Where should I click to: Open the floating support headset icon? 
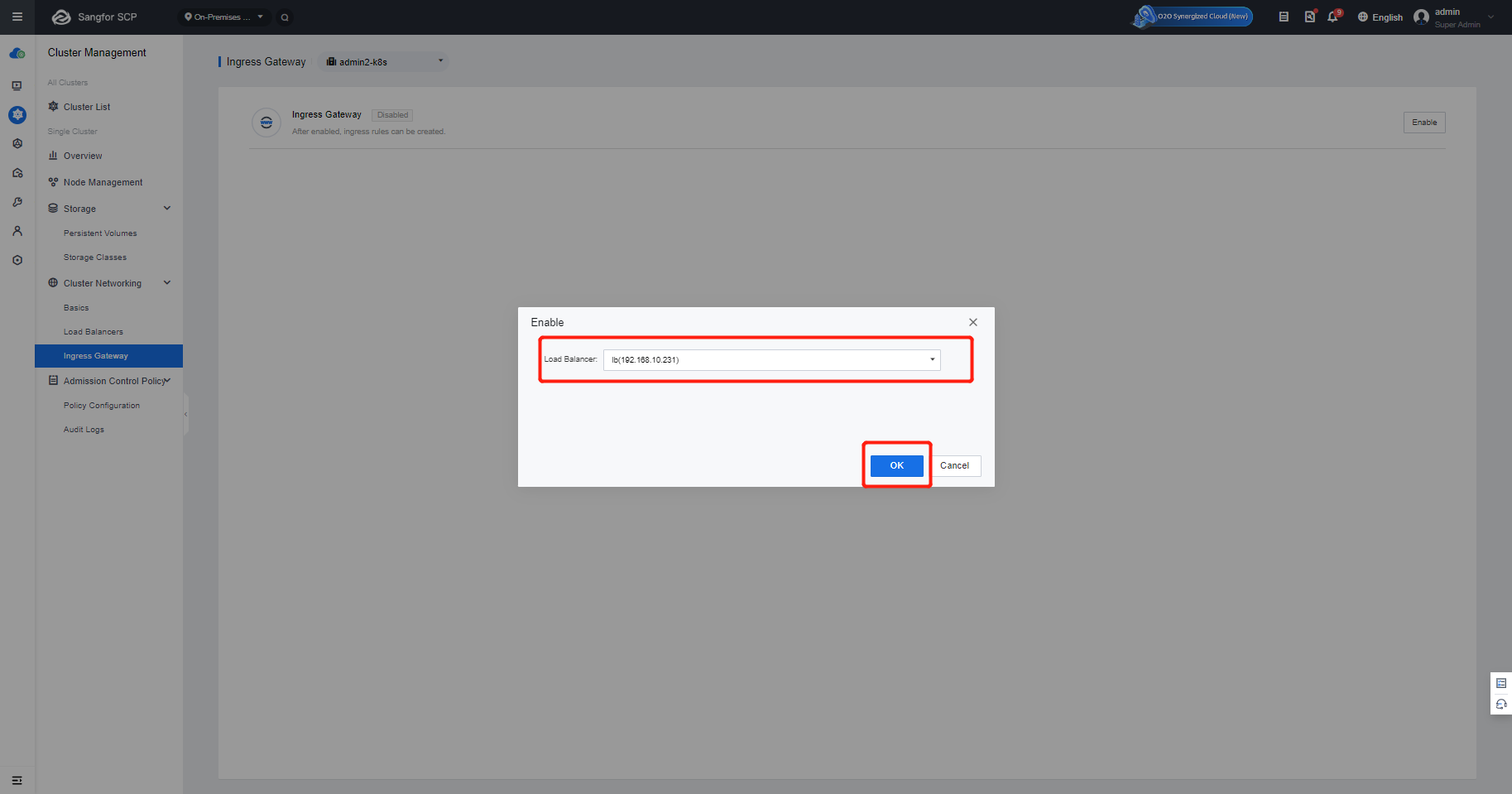point(1501,705)
